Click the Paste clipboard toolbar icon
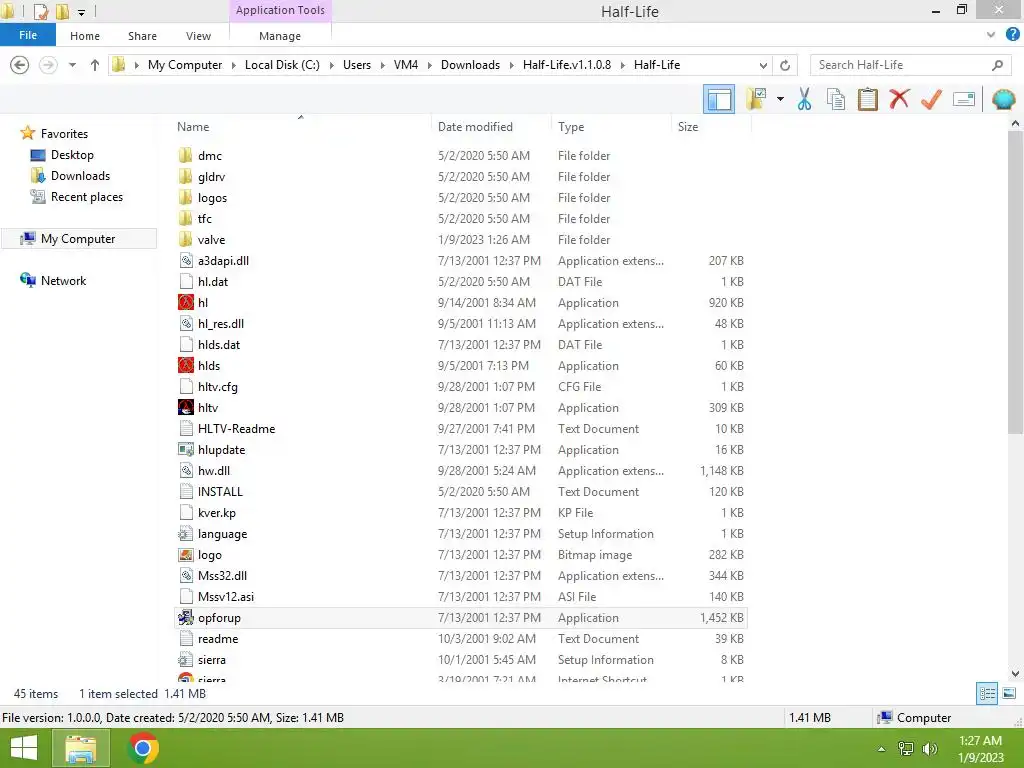 (867, 99)
